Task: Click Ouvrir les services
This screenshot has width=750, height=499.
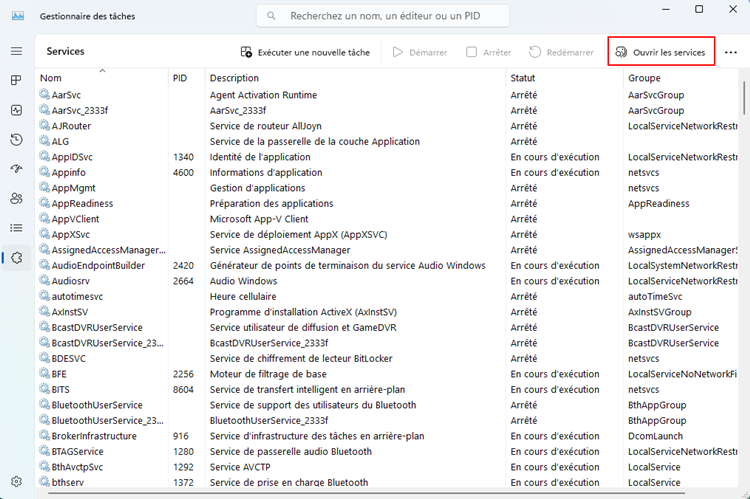Action: tap(661, 52)
